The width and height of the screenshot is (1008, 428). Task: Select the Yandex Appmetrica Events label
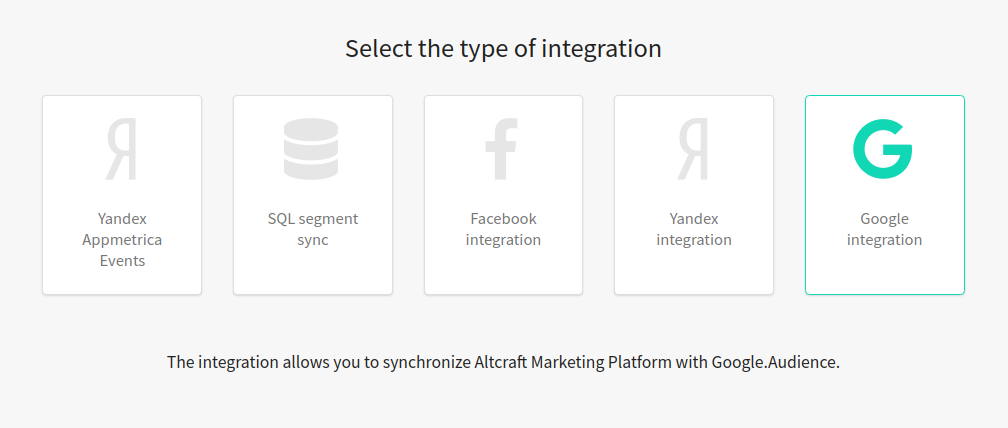coord(122,240)
